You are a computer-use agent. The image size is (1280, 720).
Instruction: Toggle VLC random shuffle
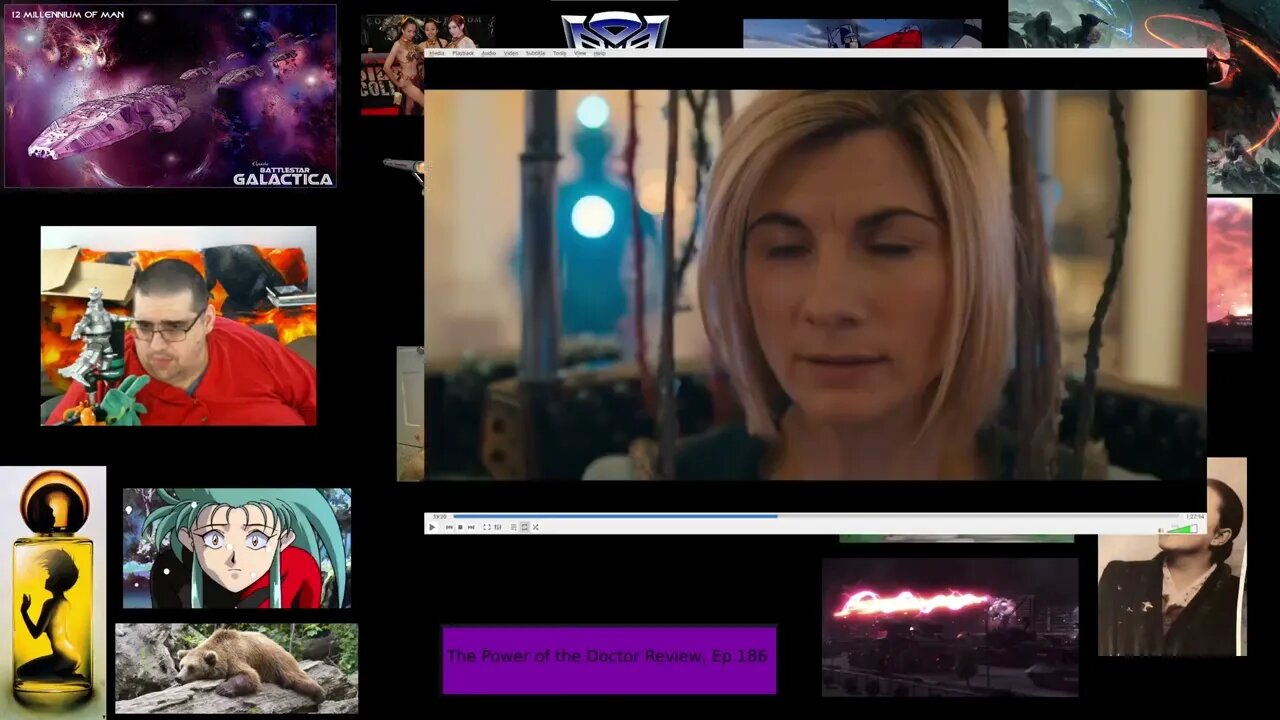[536, 527]
